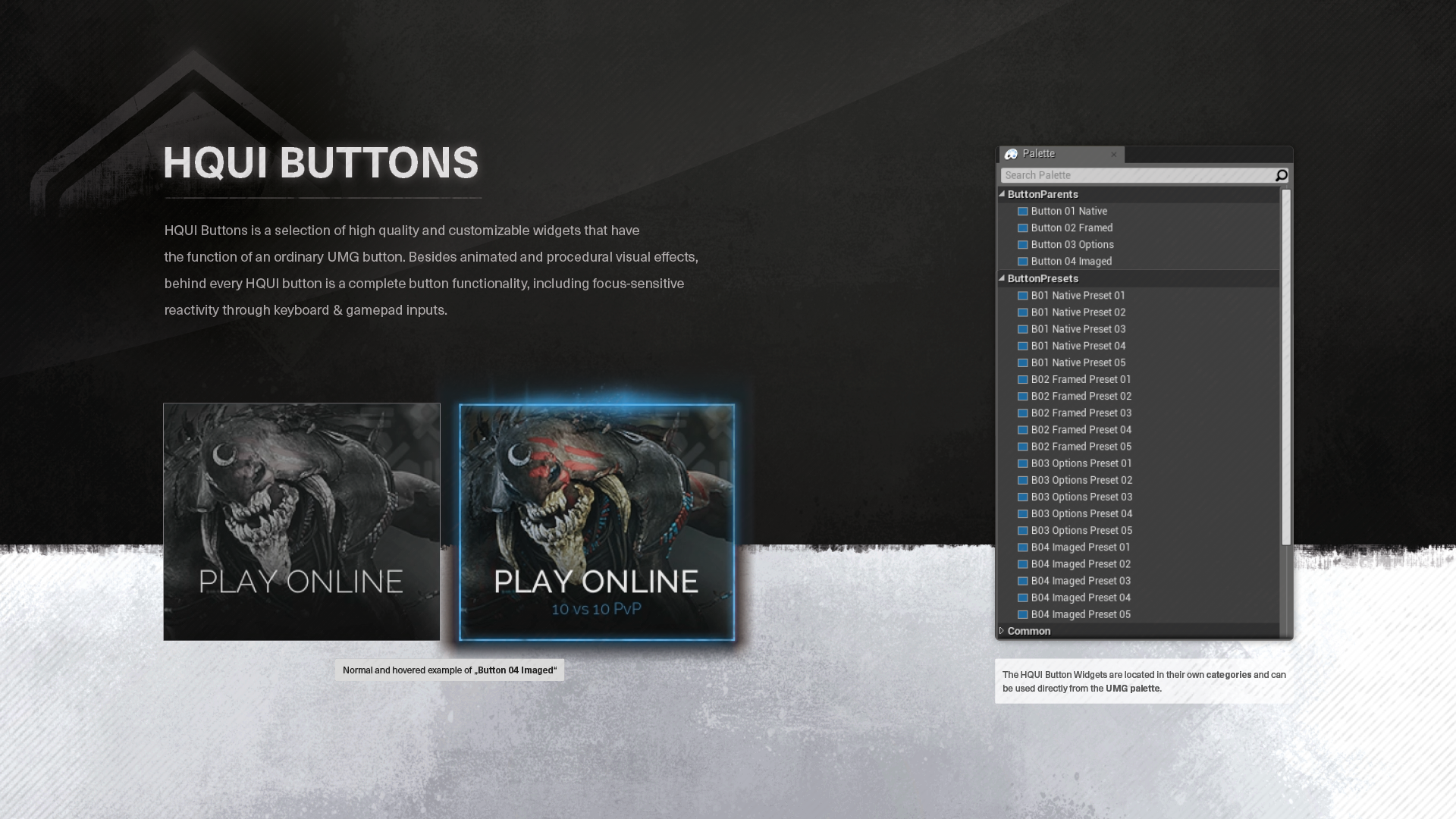The image size is (1456, 819).
Task: Click the B01 Native Preset 05 item
Action: pos(1078,362)
